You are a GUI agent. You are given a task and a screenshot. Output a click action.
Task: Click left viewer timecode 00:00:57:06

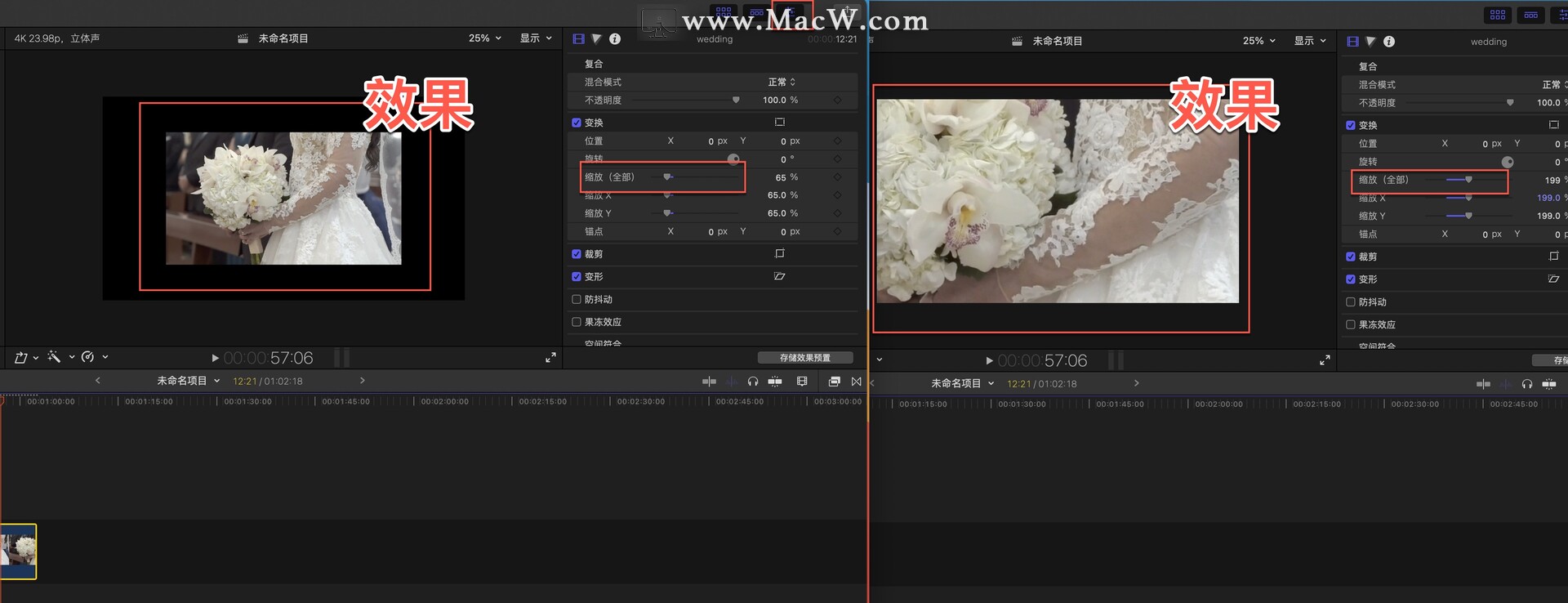(x=268, y=358)
